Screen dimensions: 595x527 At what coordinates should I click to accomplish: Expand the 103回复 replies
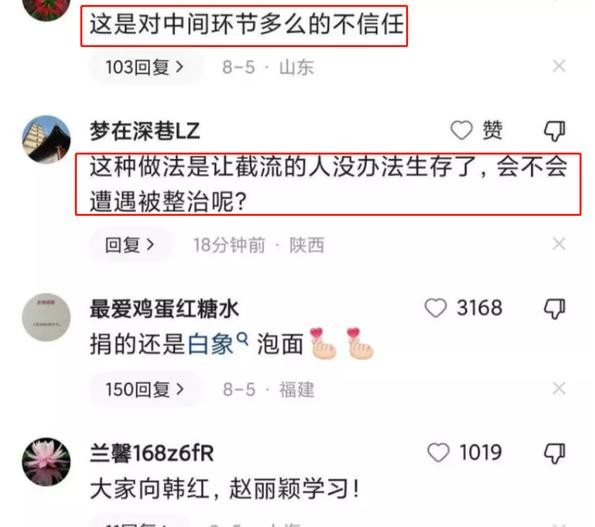[145, 68]
